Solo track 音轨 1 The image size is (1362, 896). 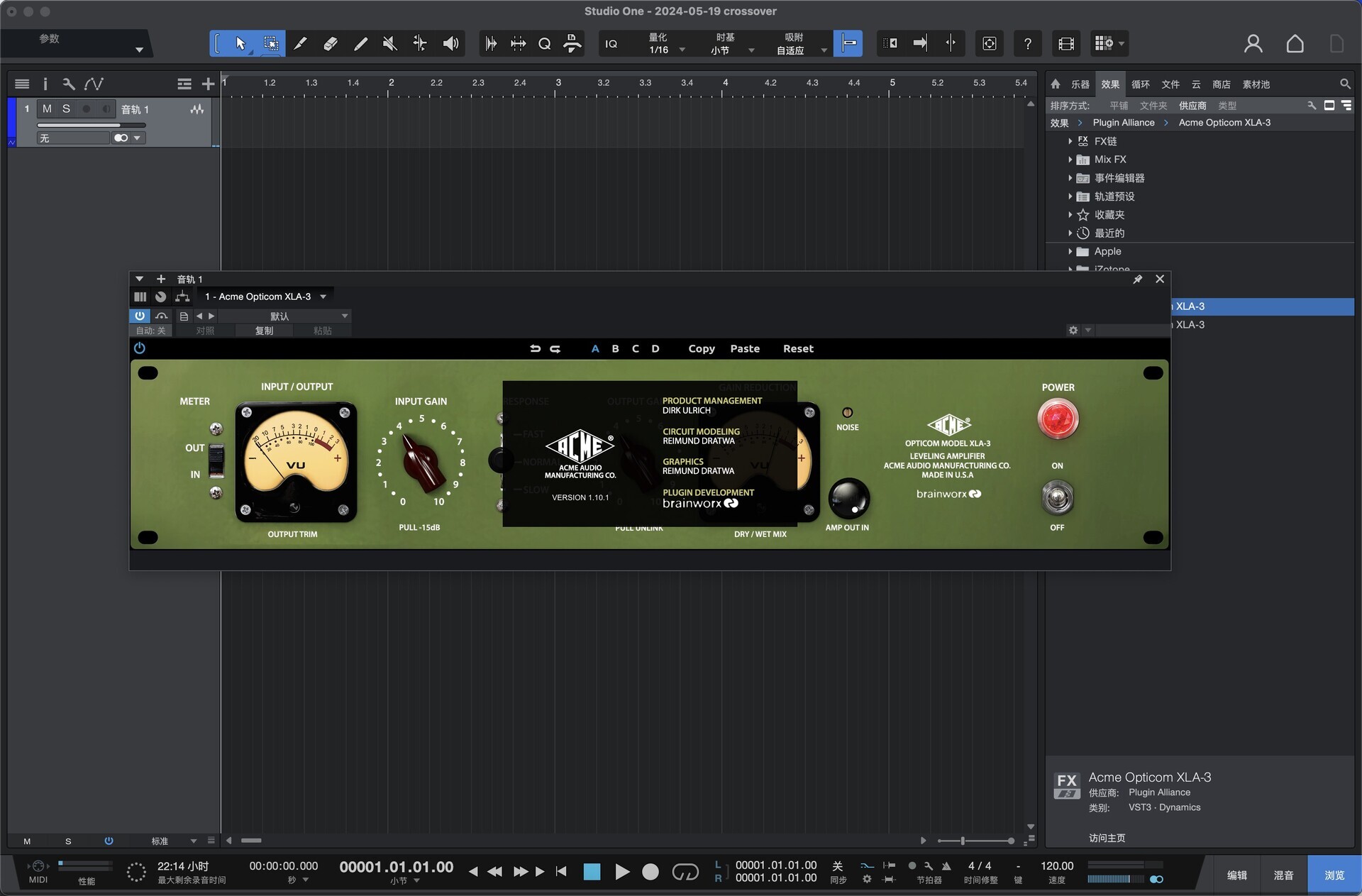point(66,109)
